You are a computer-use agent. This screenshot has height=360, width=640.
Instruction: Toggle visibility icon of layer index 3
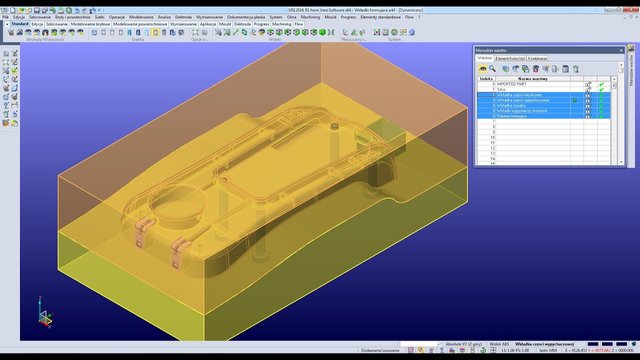click(588, 100)
